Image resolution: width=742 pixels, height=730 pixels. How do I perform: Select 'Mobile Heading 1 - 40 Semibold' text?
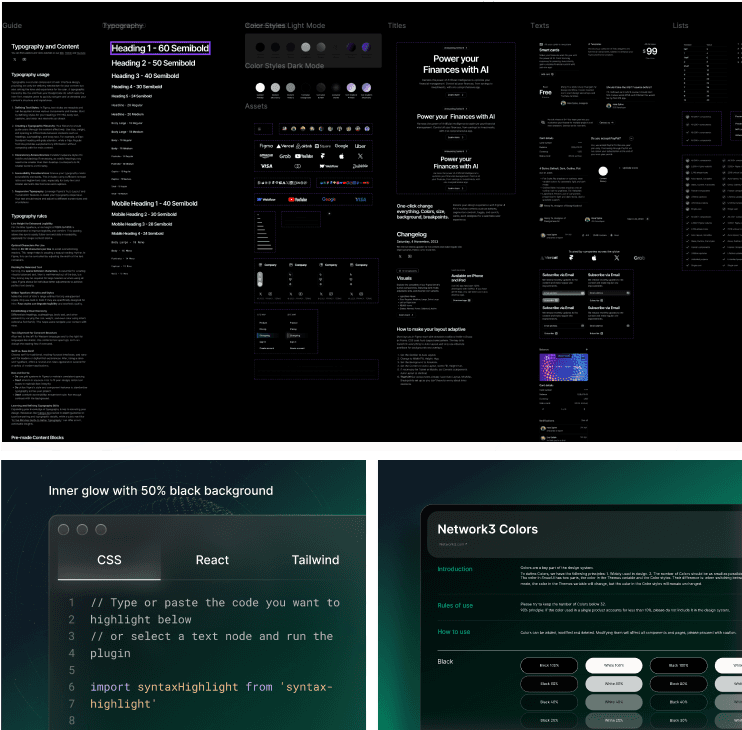pyautogui.click(x=154, y=203)
